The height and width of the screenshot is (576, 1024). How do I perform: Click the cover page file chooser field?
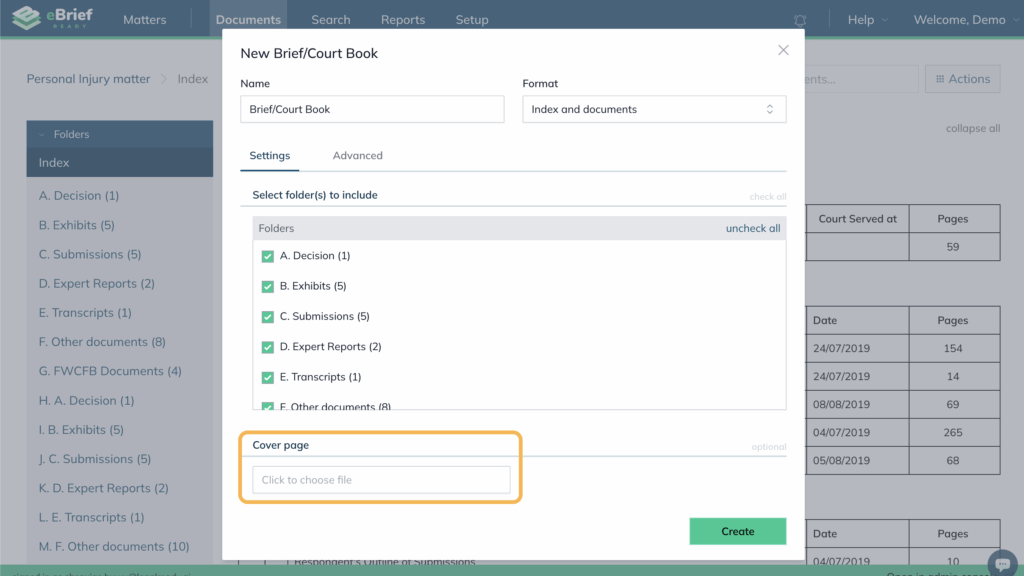coord(381,480)
